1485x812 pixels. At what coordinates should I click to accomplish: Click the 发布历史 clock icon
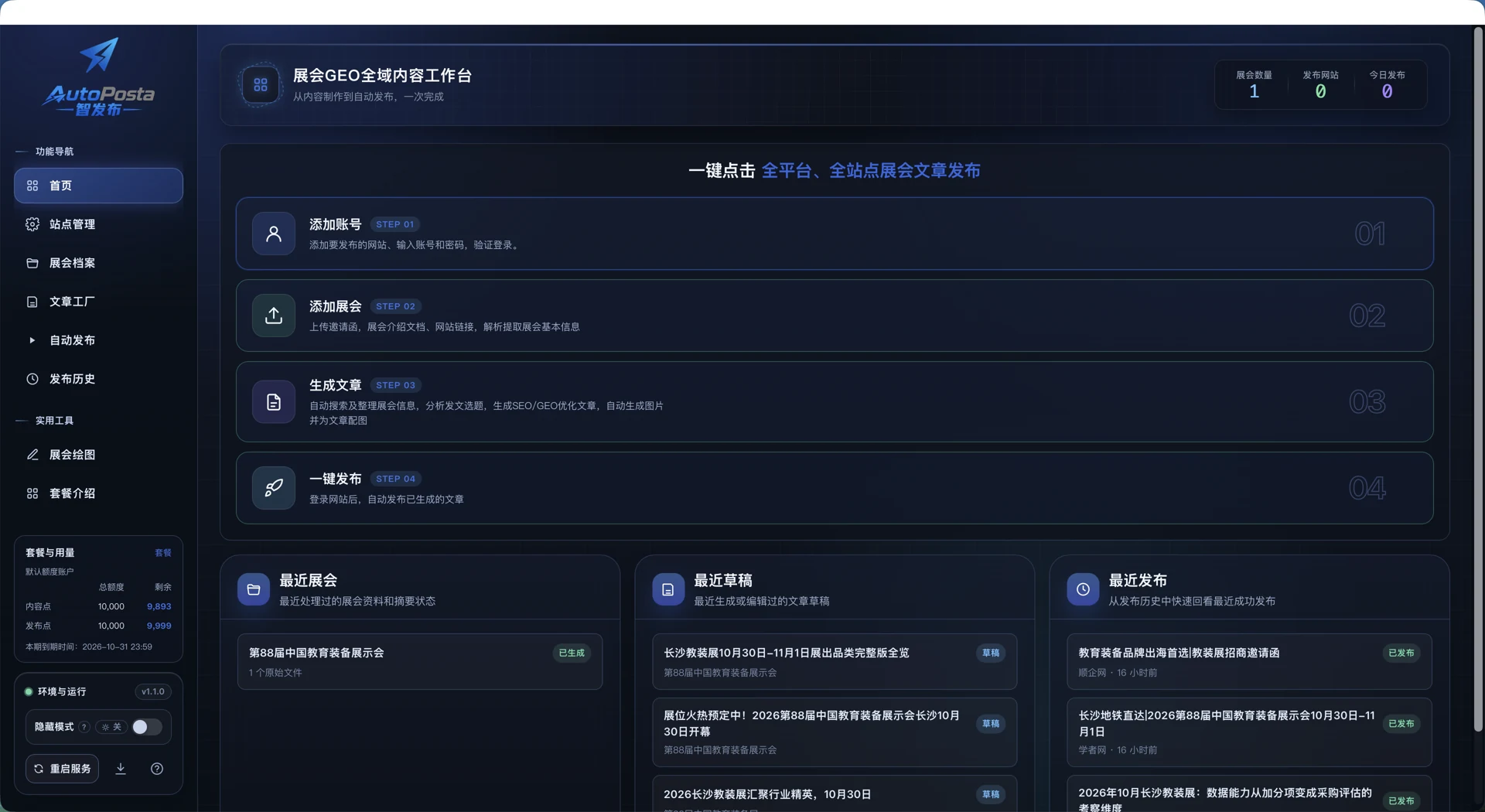click(32, 379)
